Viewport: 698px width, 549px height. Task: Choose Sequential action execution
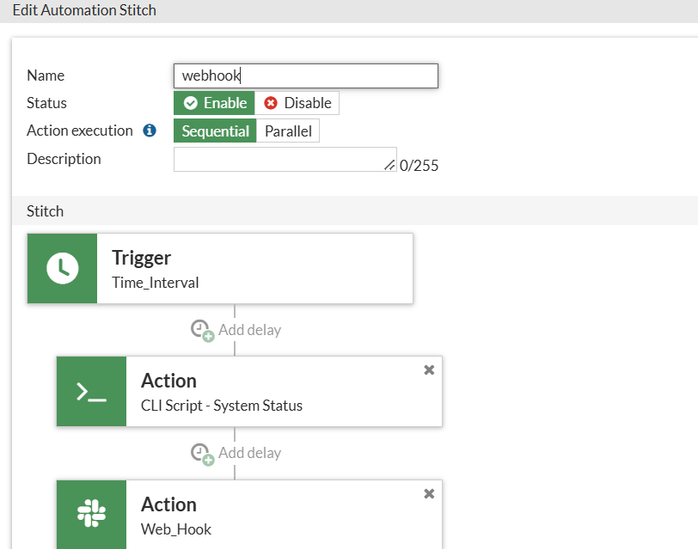215,131
